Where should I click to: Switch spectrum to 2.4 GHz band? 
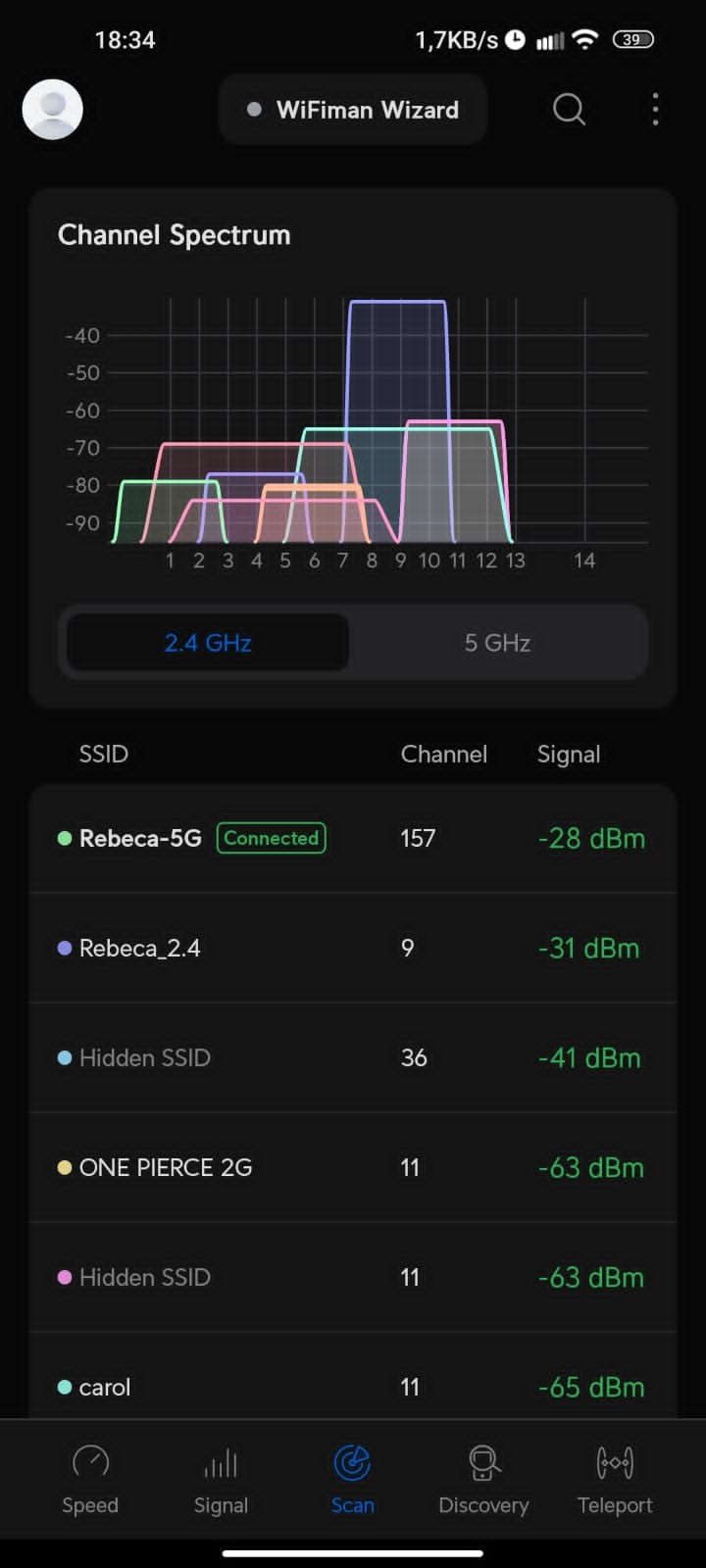tap(208, 643)
